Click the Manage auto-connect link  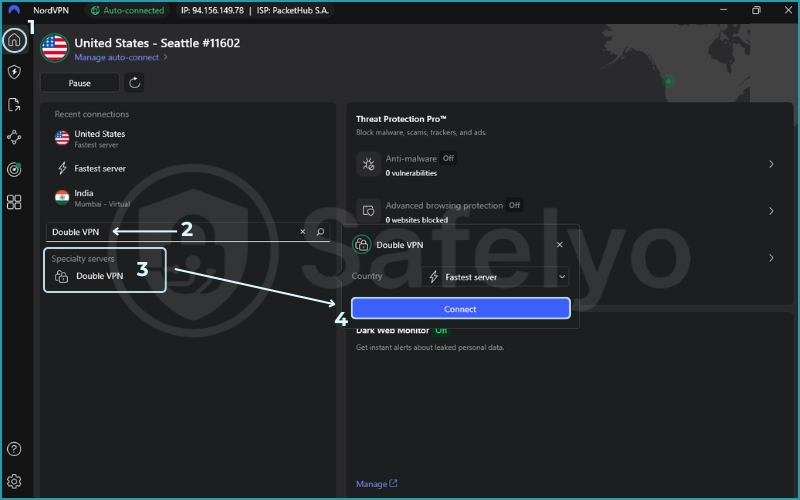tap(120, 58)
